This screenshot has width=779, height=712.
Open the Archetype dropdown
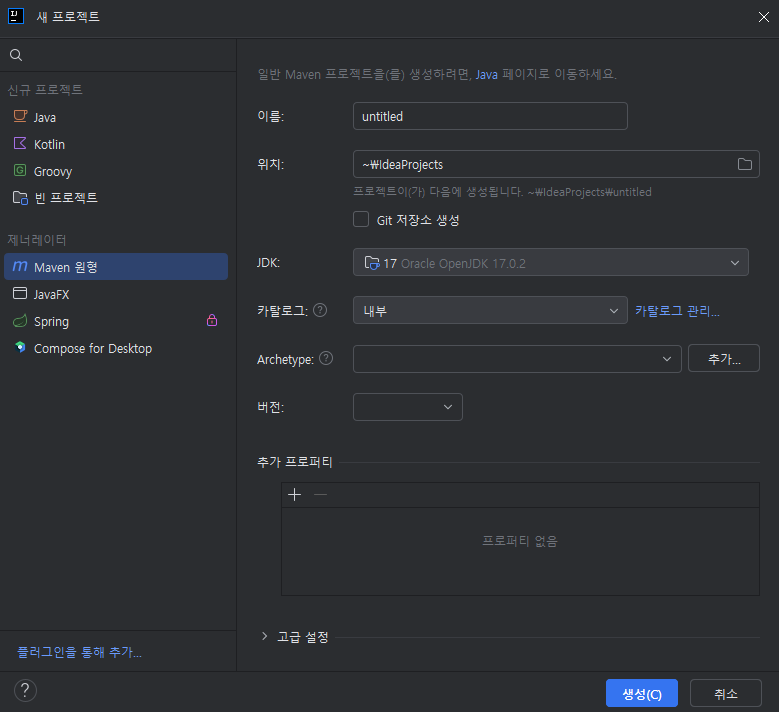point(517,359)
